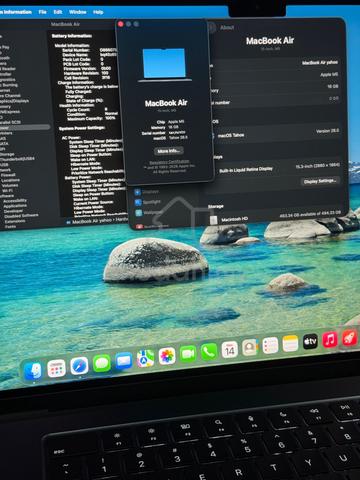The width and height of the screenshot is (360, 480).
Task: Open Messages app in the Dock
Action: click(x=102, y=363)
